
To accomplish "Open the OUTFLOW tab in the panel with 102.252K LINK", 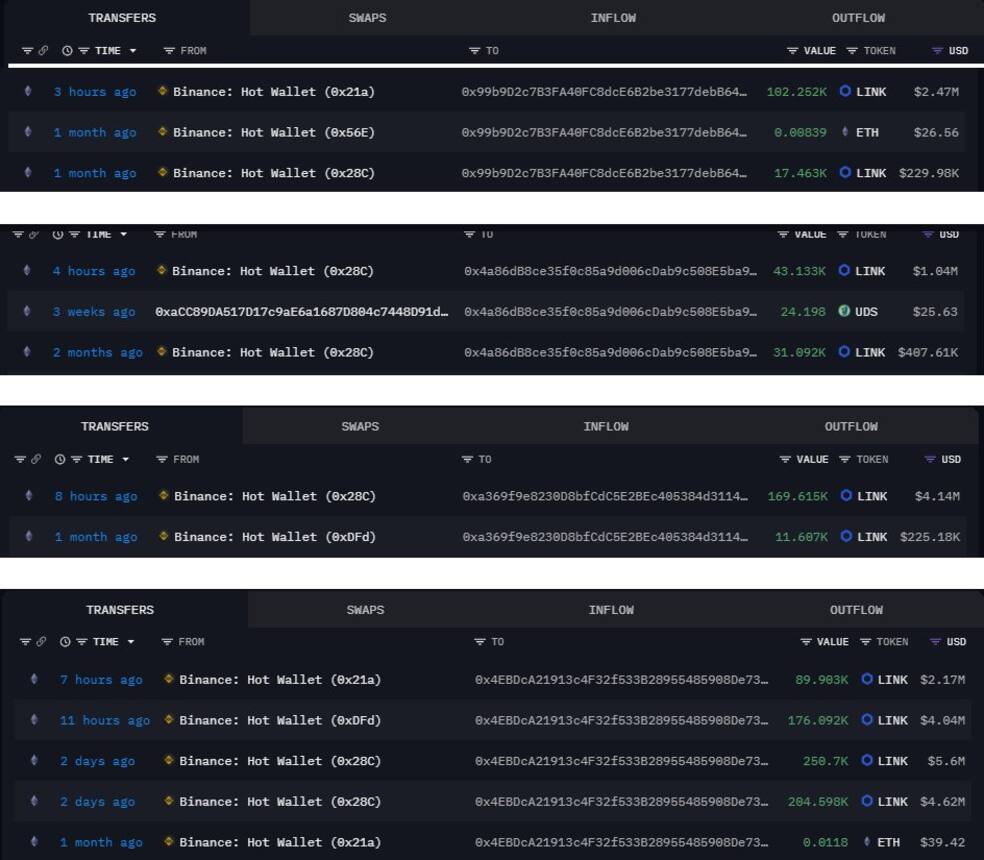I will tap(858, 18).
